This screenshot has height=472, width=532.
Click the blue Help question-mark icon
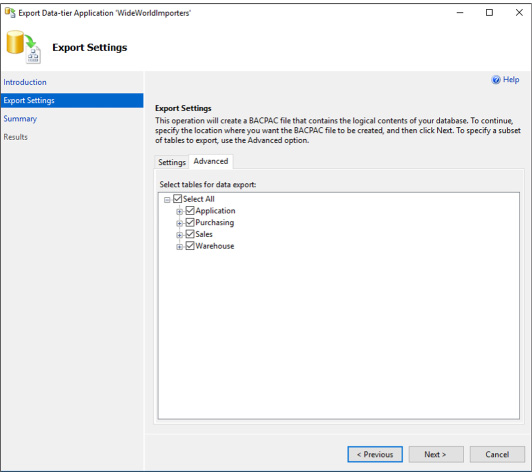click(x=496, y=80)
